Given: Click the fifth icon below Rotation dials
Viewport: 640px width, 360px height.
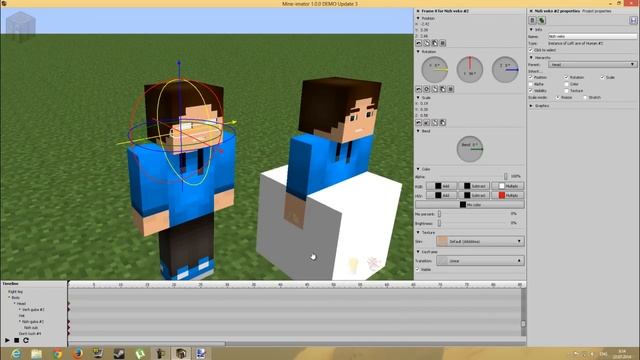Looking at the screenshot, I should coord(451,89).
